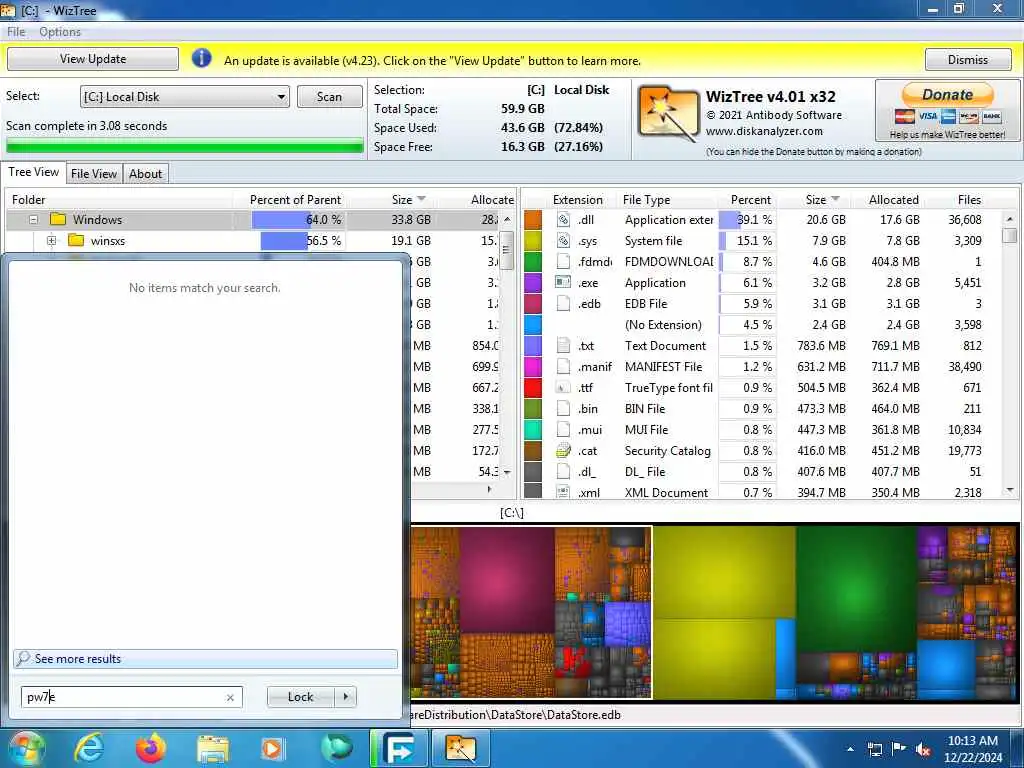1024x768 pixels.
Task: Select the EDB File row
Action: tap(761, 304)
